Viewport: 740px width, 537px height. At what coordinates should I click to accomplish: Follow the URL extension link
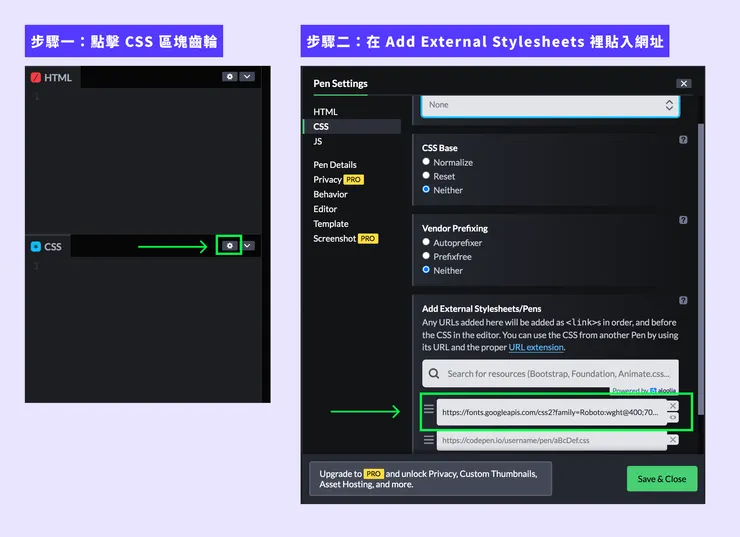click(x=536, y=347)
